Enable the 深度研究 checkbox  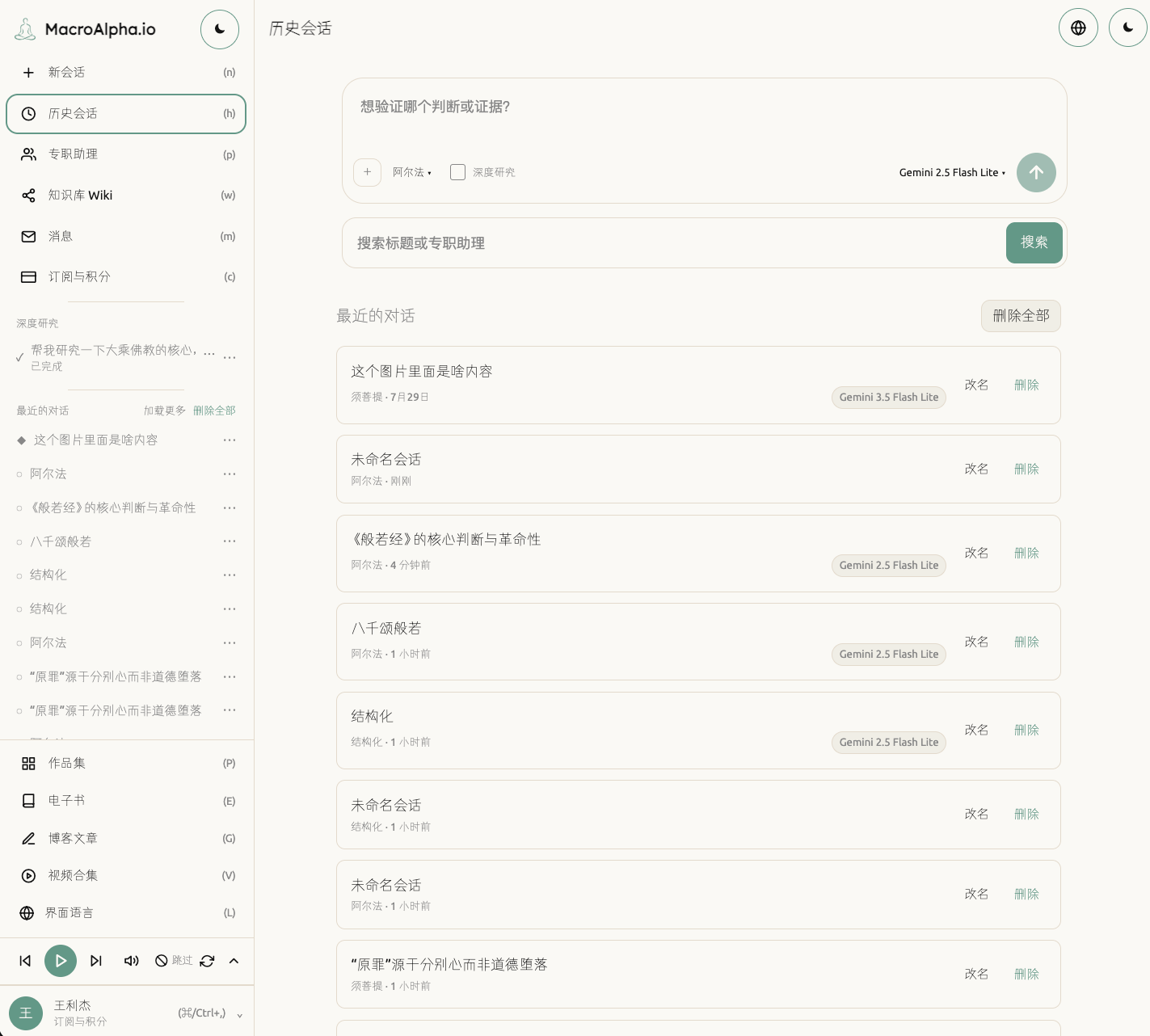point(457,172)
